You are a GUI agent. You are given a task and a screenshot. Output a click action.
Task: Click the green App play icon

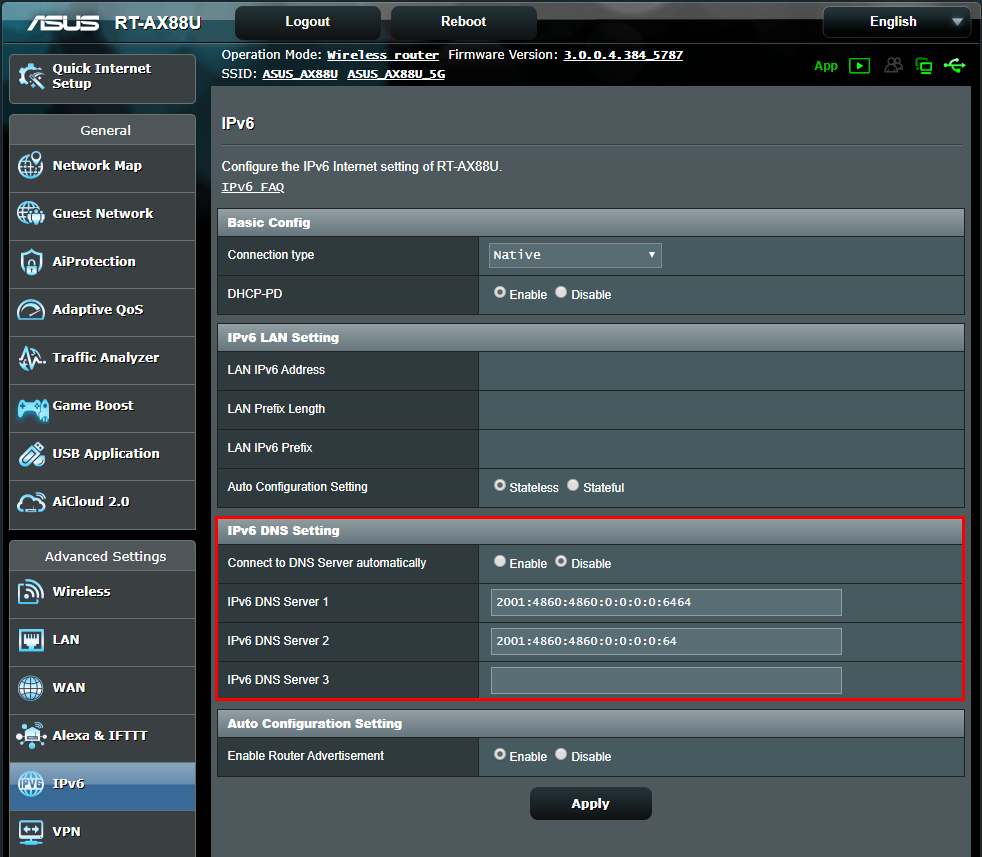(x=859, y=66)
